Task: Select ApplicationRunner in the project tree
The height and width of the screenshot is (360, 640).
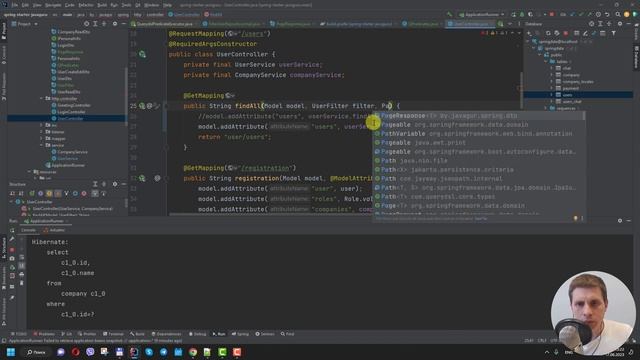Action: pos(65,165)
